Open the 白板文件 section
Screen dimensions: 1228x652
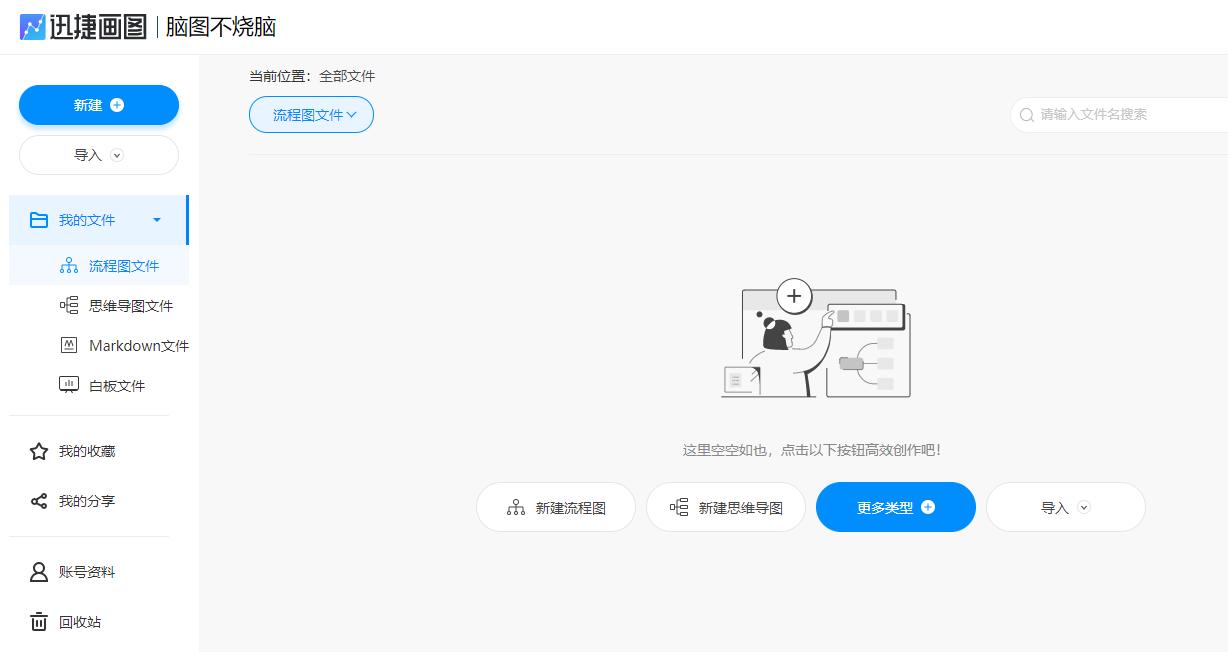[x=118, y=386]
